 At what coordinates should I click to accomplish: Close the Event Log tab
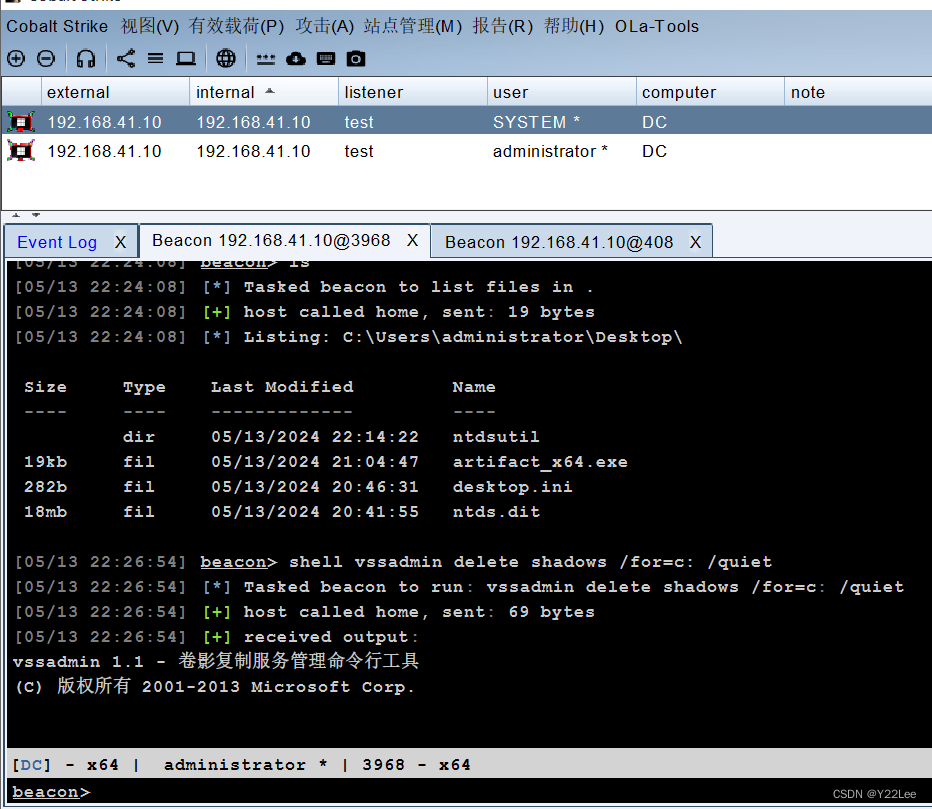point(121,242)
